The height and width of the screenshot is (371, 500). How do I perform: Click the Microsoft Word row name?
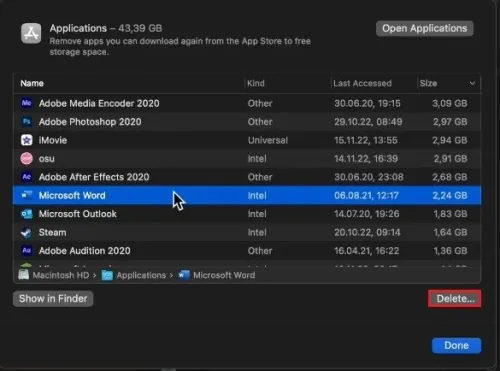click(72, 195)
